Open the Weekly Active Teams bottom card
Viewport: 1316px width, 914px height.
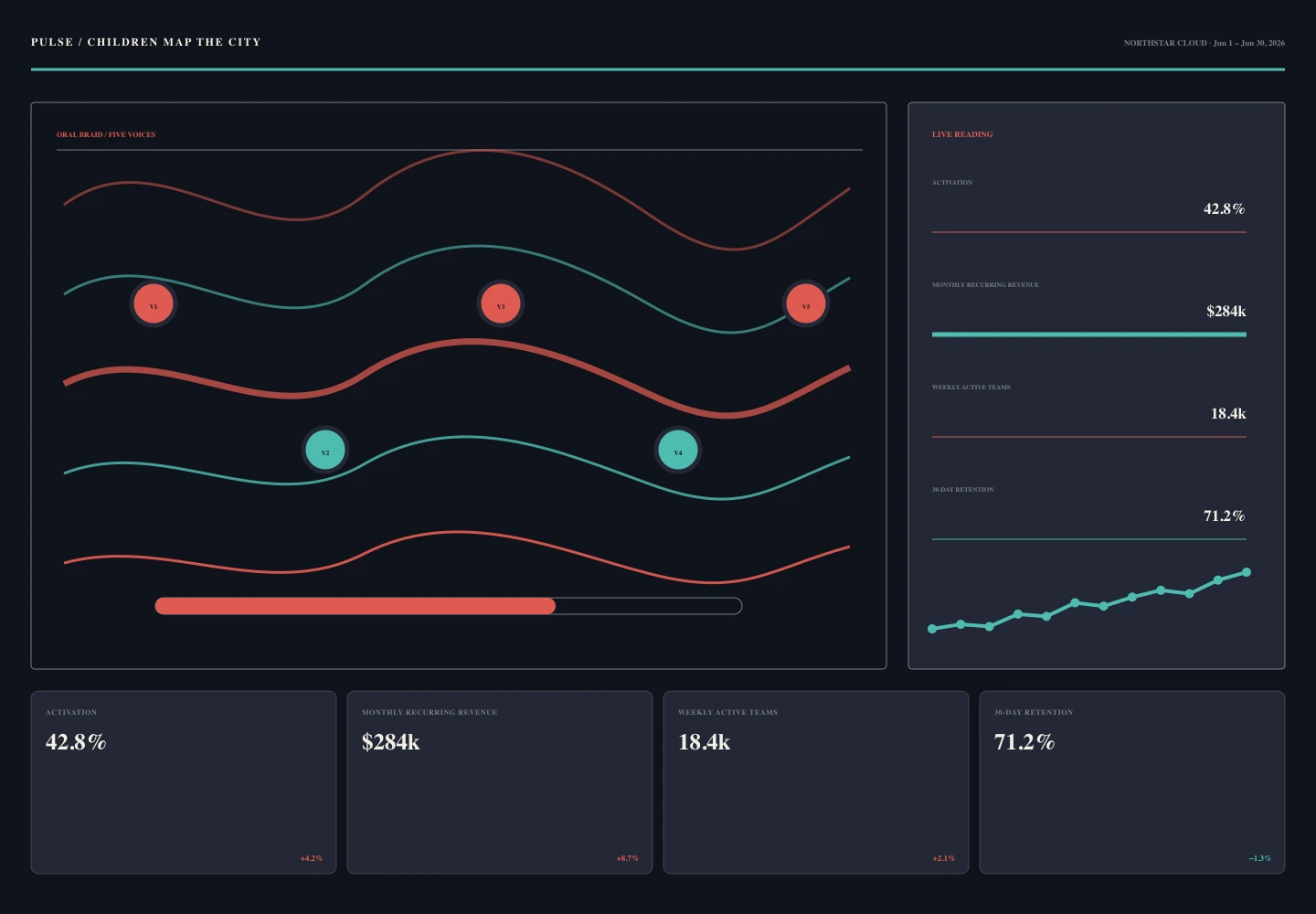point(816,782)
